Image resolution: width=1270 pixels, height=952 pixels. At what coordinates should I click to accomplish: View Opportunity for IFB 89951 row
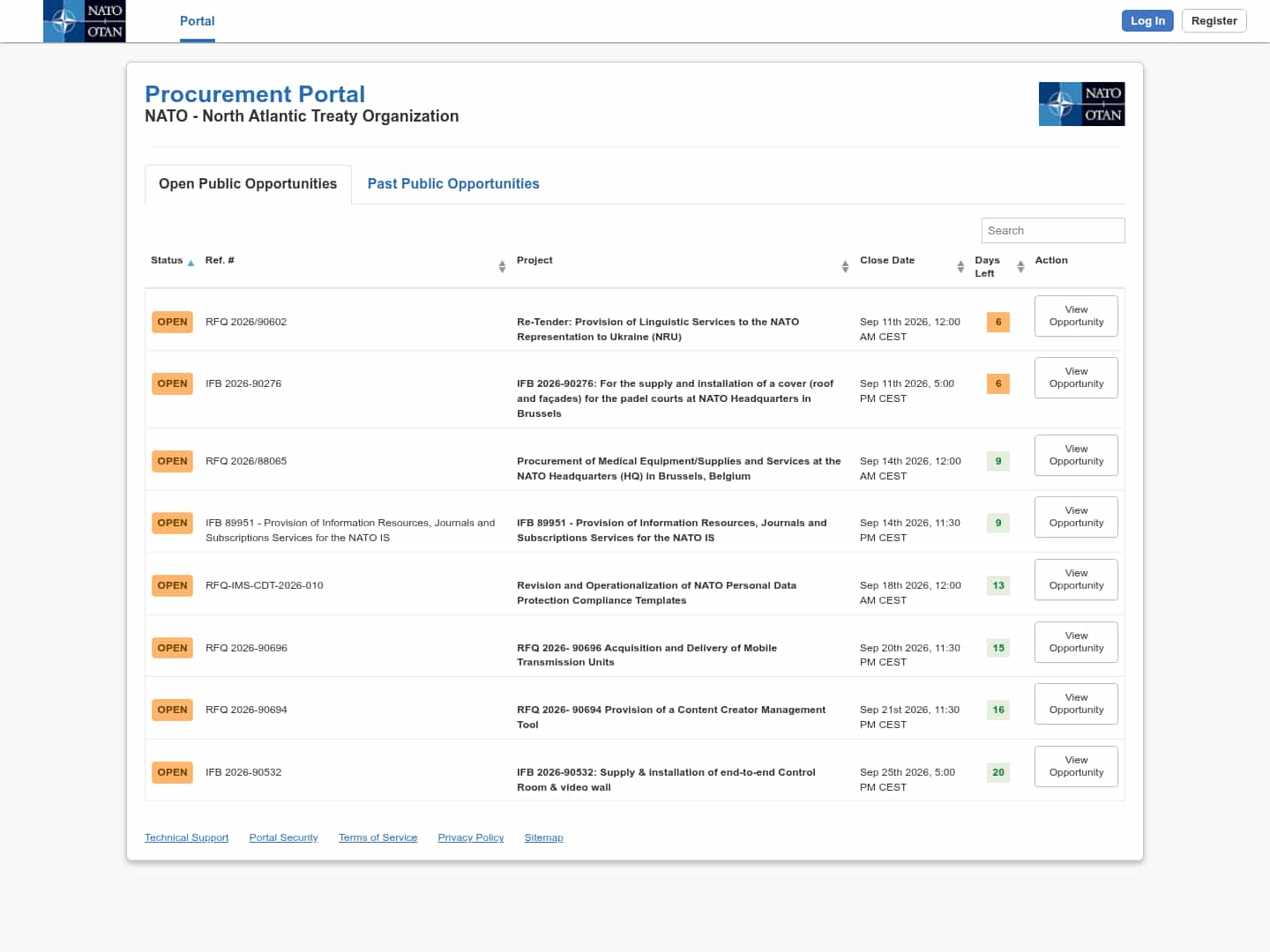[1076, 517]
